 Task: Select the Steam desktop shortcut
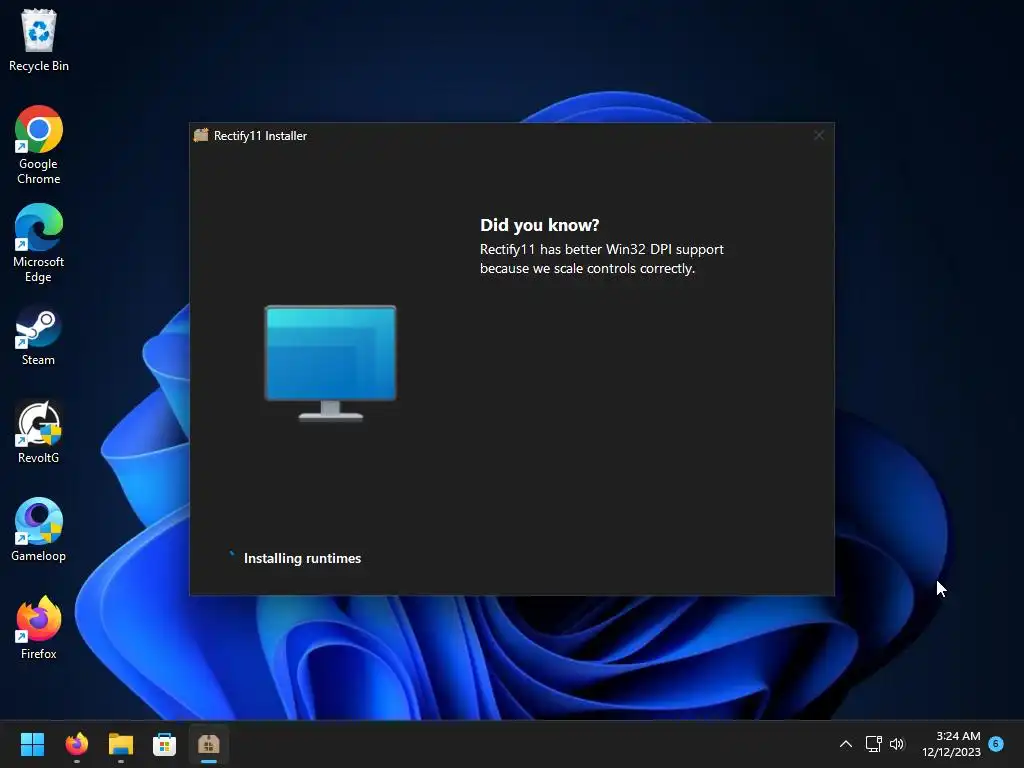pyautogui.click(x=39, y=334)
